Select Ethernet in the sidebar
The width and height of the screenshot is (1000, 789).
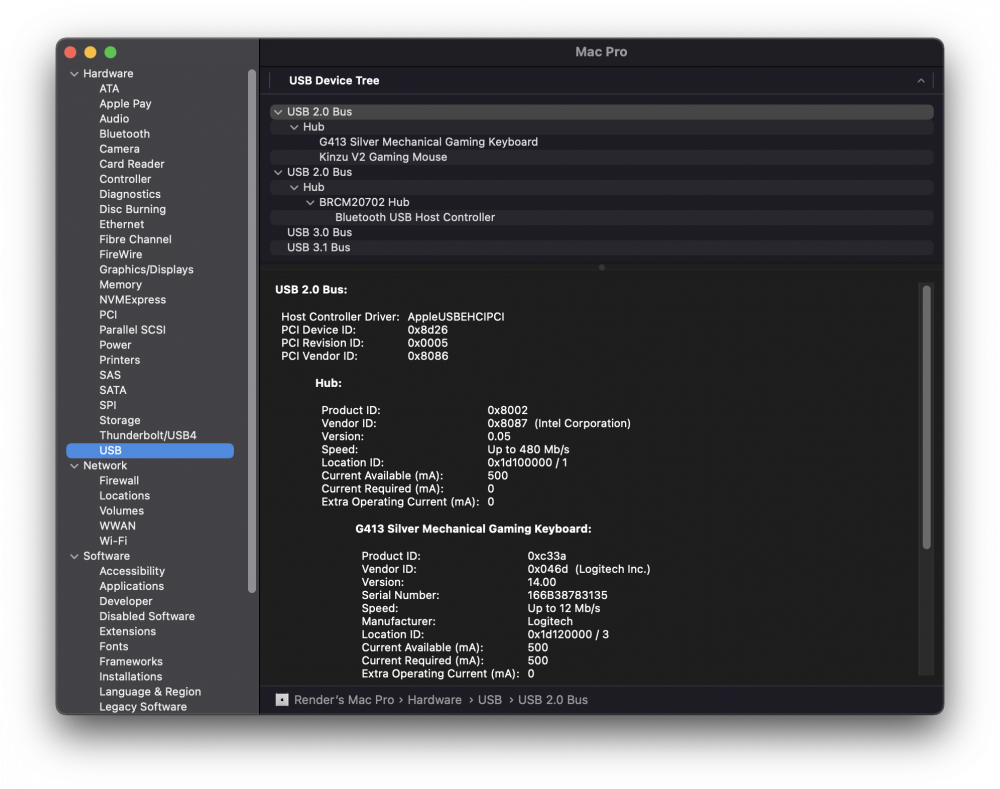tap(121, 225)
